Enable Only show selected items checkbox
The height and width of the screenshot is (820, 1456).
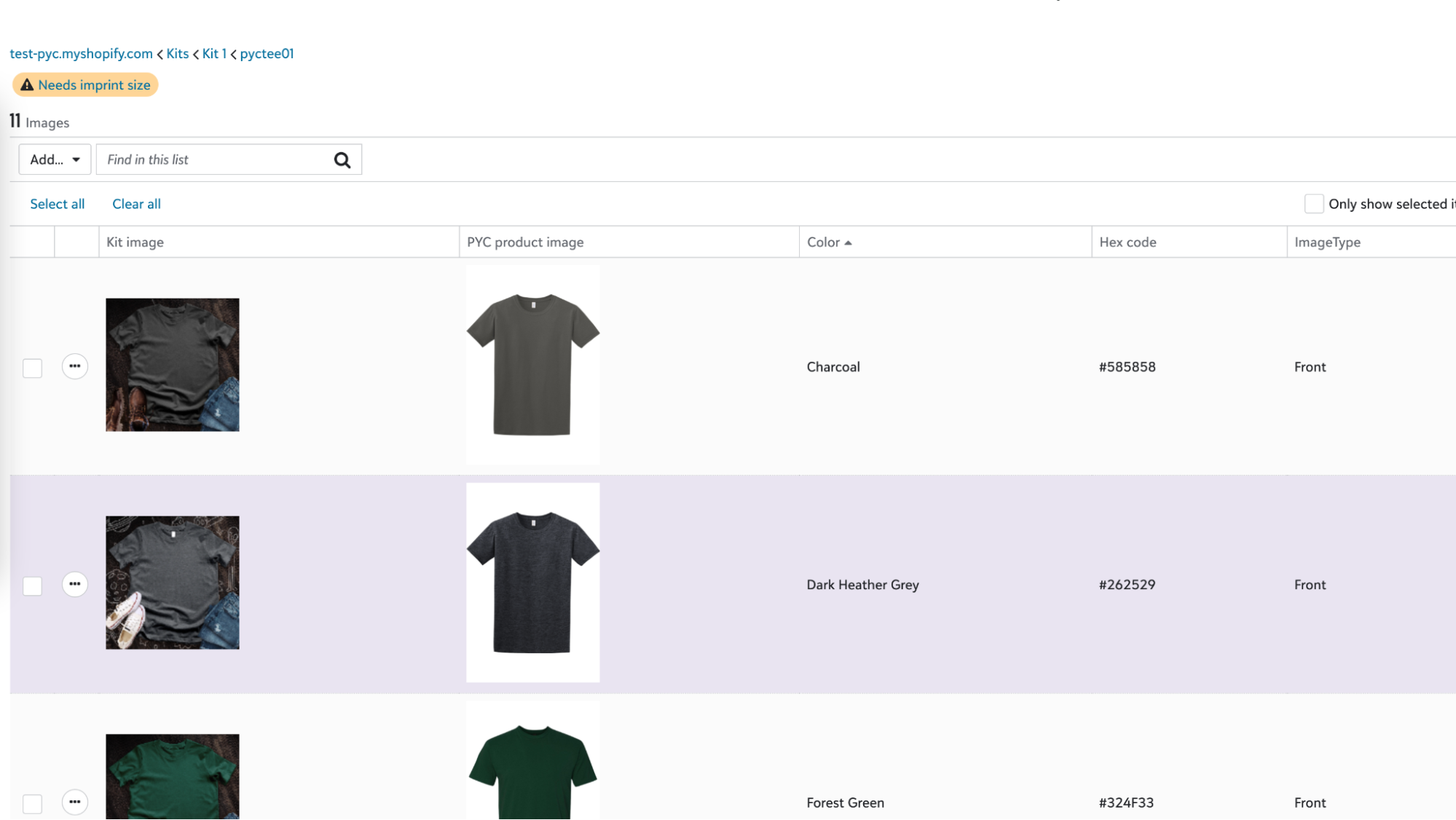[1314, 204]
